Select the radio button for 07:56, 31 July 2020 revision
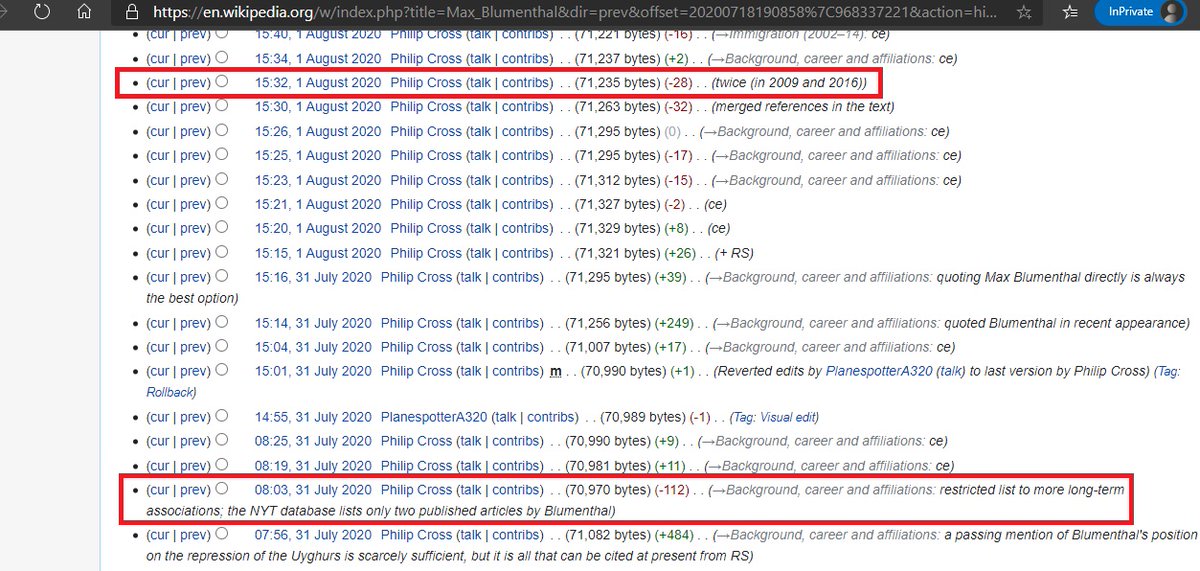This screenshot has width=1200, height=571. point(222,534)
